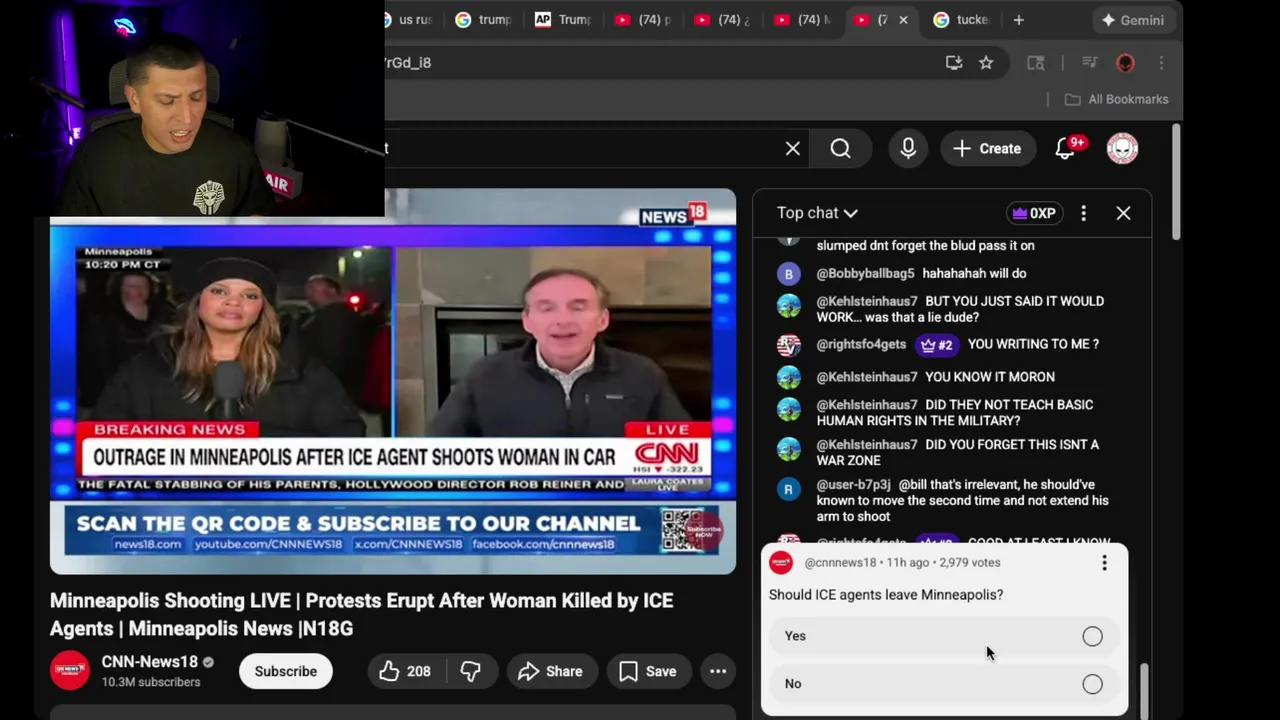The height and width of the screenshot is (720, 1280).
Task: Like the video with thumbs up
Action: 404,671
